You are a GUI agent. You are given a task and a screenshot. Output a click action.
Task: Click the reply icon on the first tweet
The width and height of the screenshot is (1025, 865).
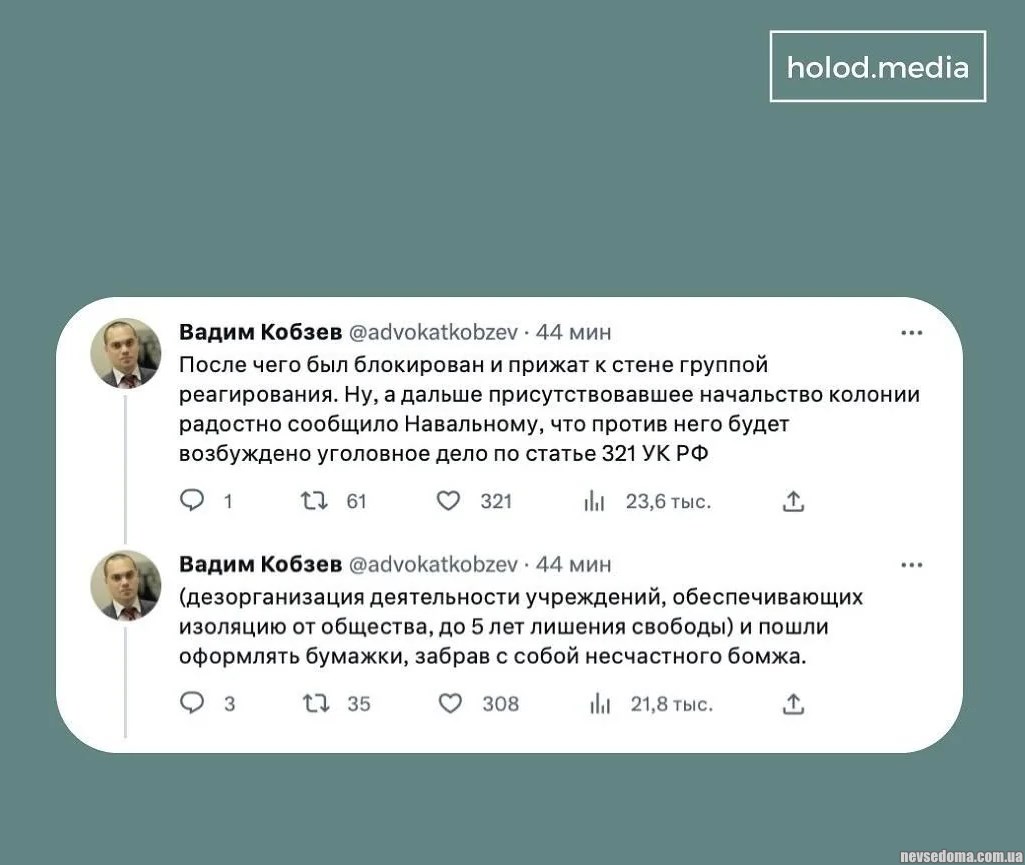pos(192,501)
